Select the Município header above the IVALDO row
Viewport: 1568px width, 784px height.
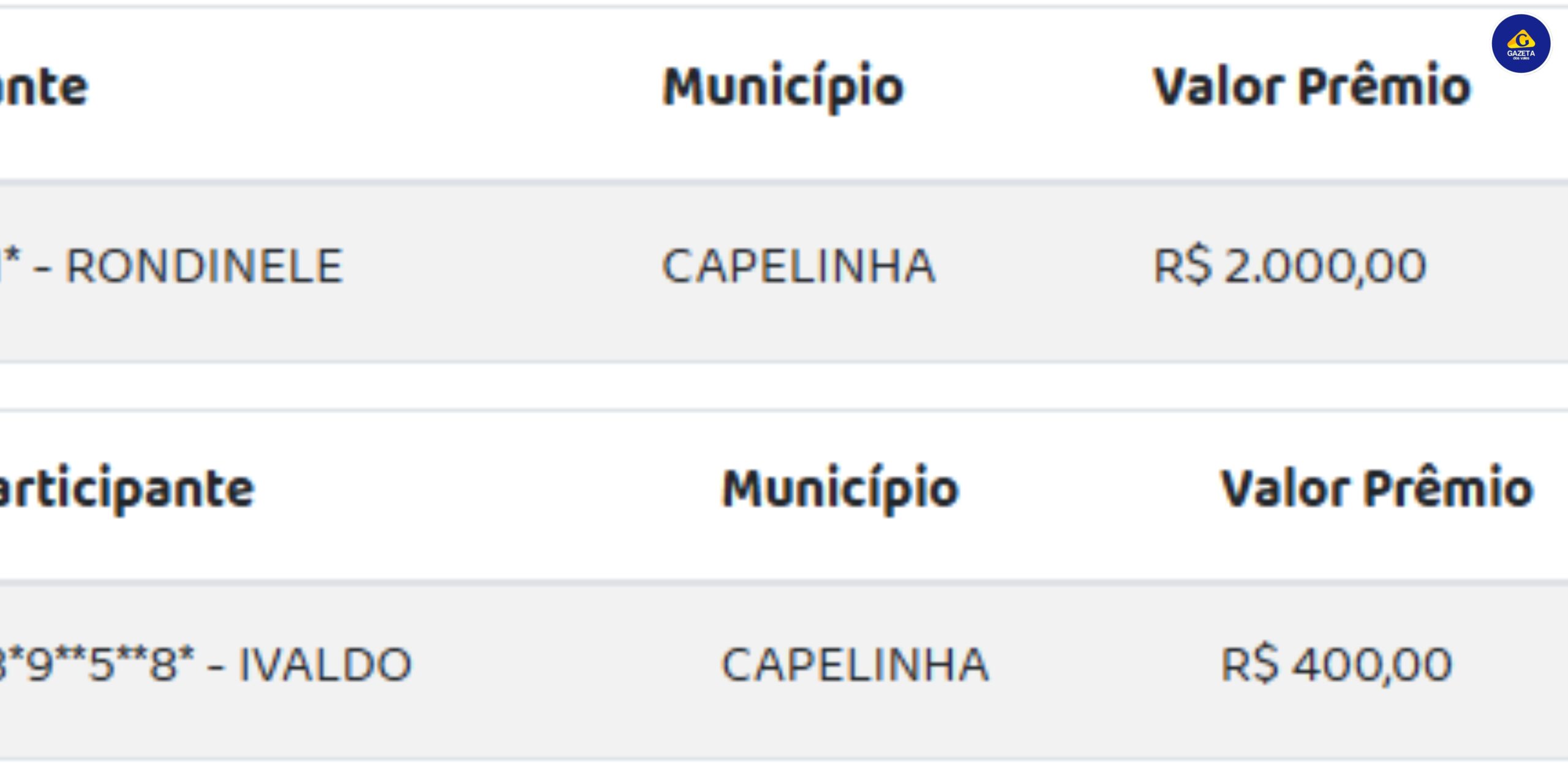[x=840, y=489]
